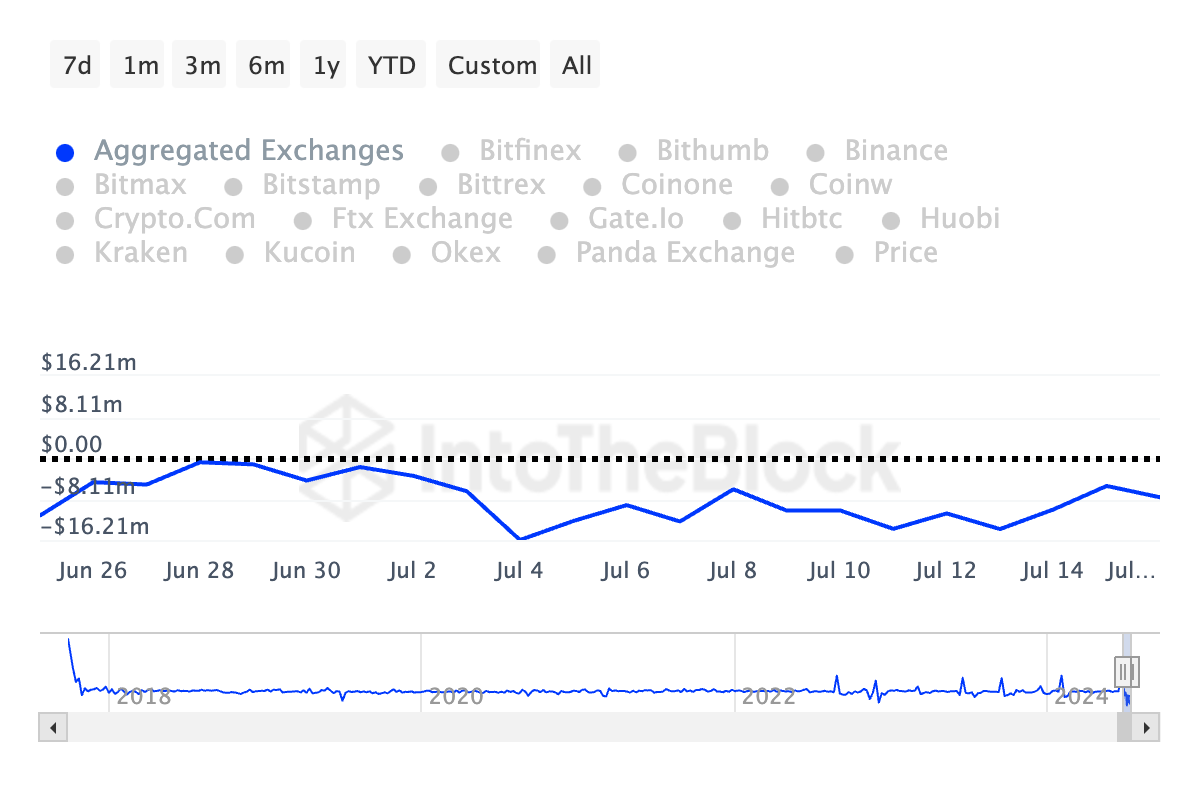Screen dimensions: 1200x800
Task: Toggle the Price legend item
Action: (x=845, y=255)
